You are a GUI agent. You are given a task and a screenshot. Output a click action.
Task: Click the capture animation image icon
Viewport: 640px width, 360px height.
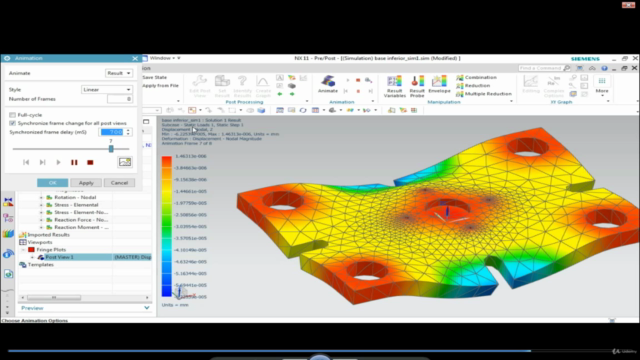click(125, 162)
